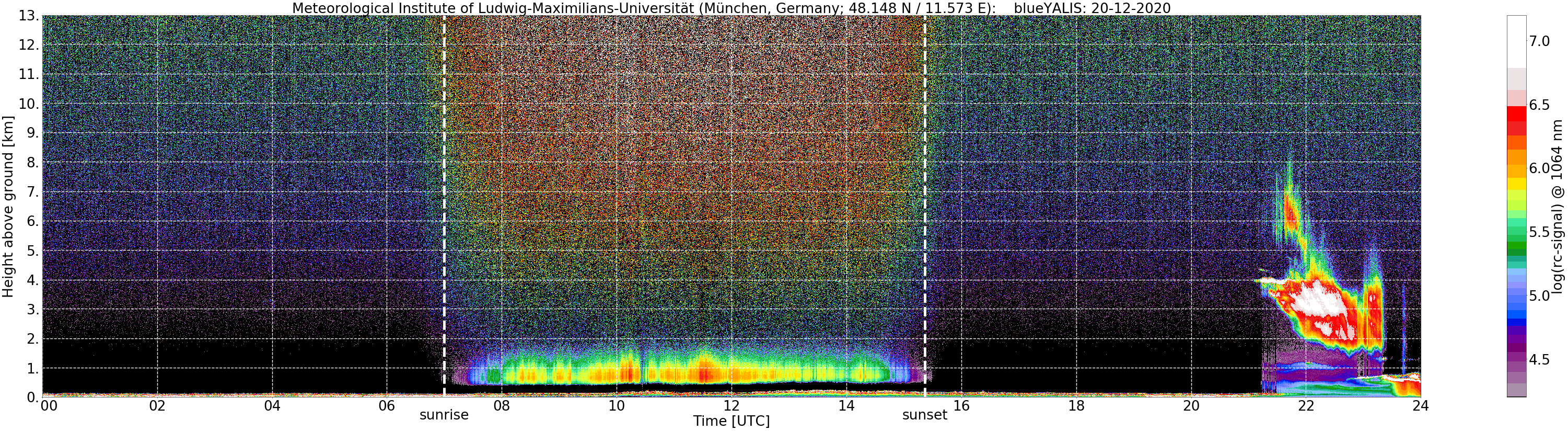The width and height of the screenshot is (1568, 431).
Task: Click the x-axis tick label '10'
Action: (x=617, y=406)
